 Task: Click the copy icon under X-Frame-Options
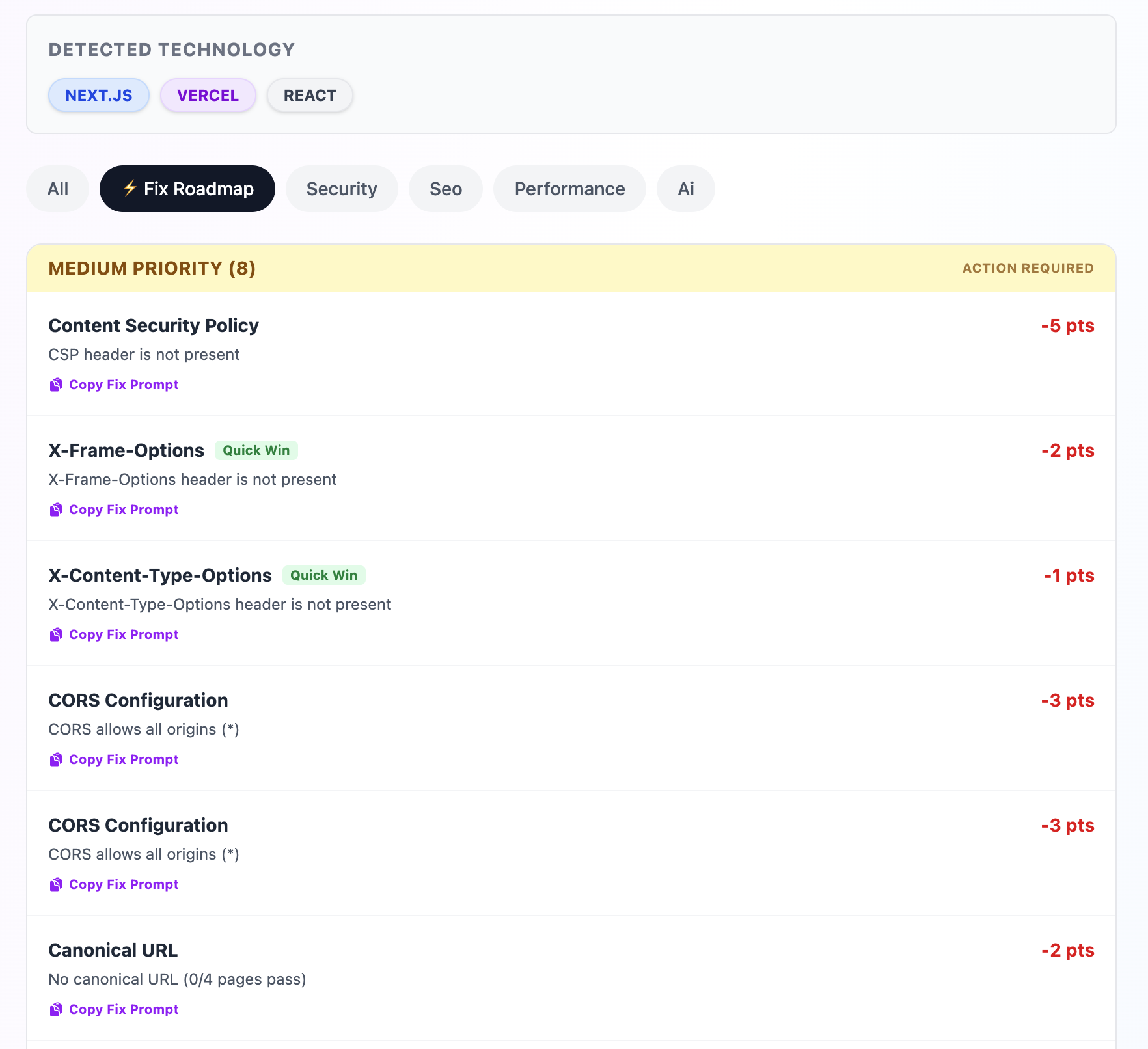click(x=56, y=510)
